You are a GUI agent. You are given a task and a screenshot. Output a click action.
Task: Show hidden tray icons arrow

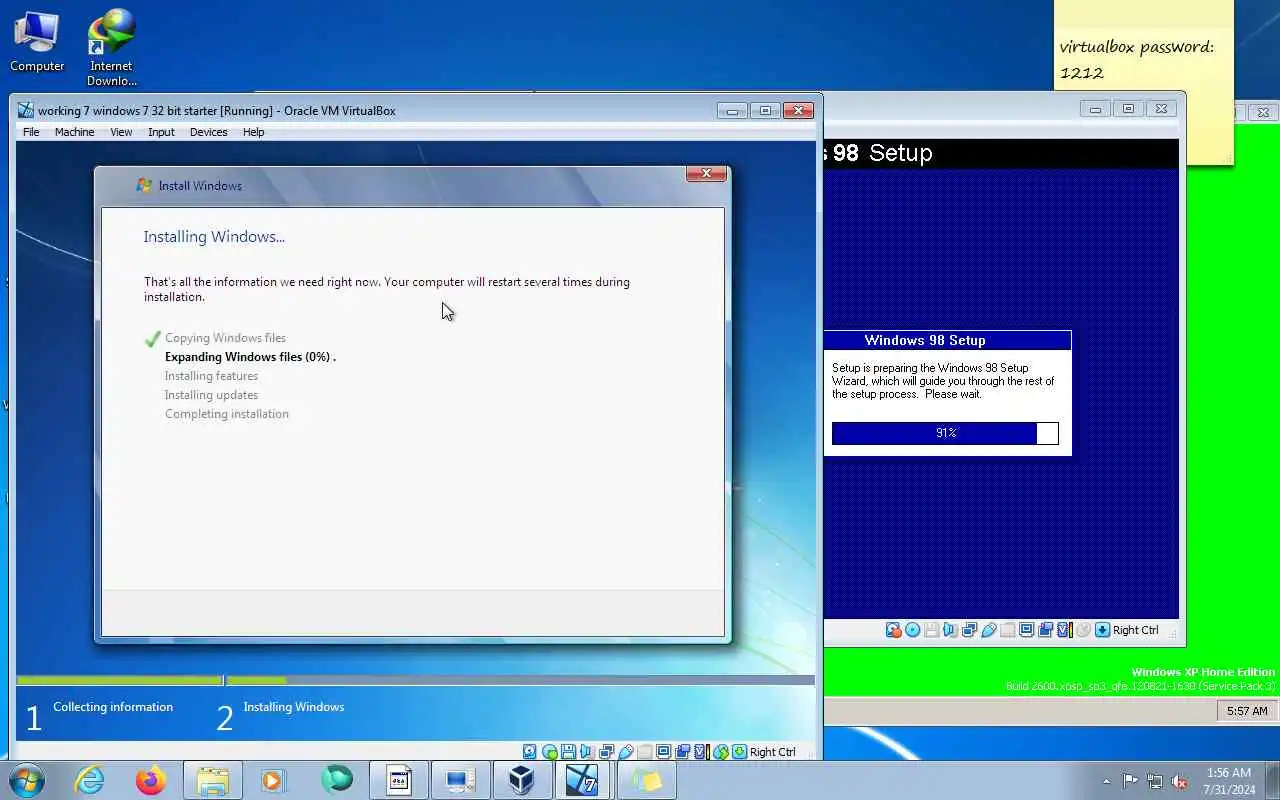(x=1106, y=781)
